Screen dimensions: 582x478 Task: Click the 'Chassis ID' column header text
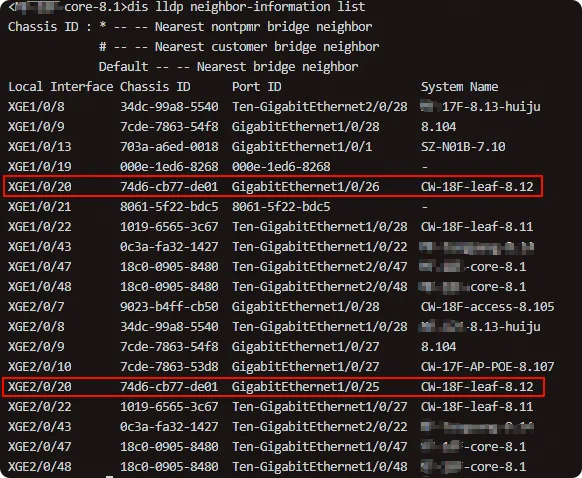(155, 87)
